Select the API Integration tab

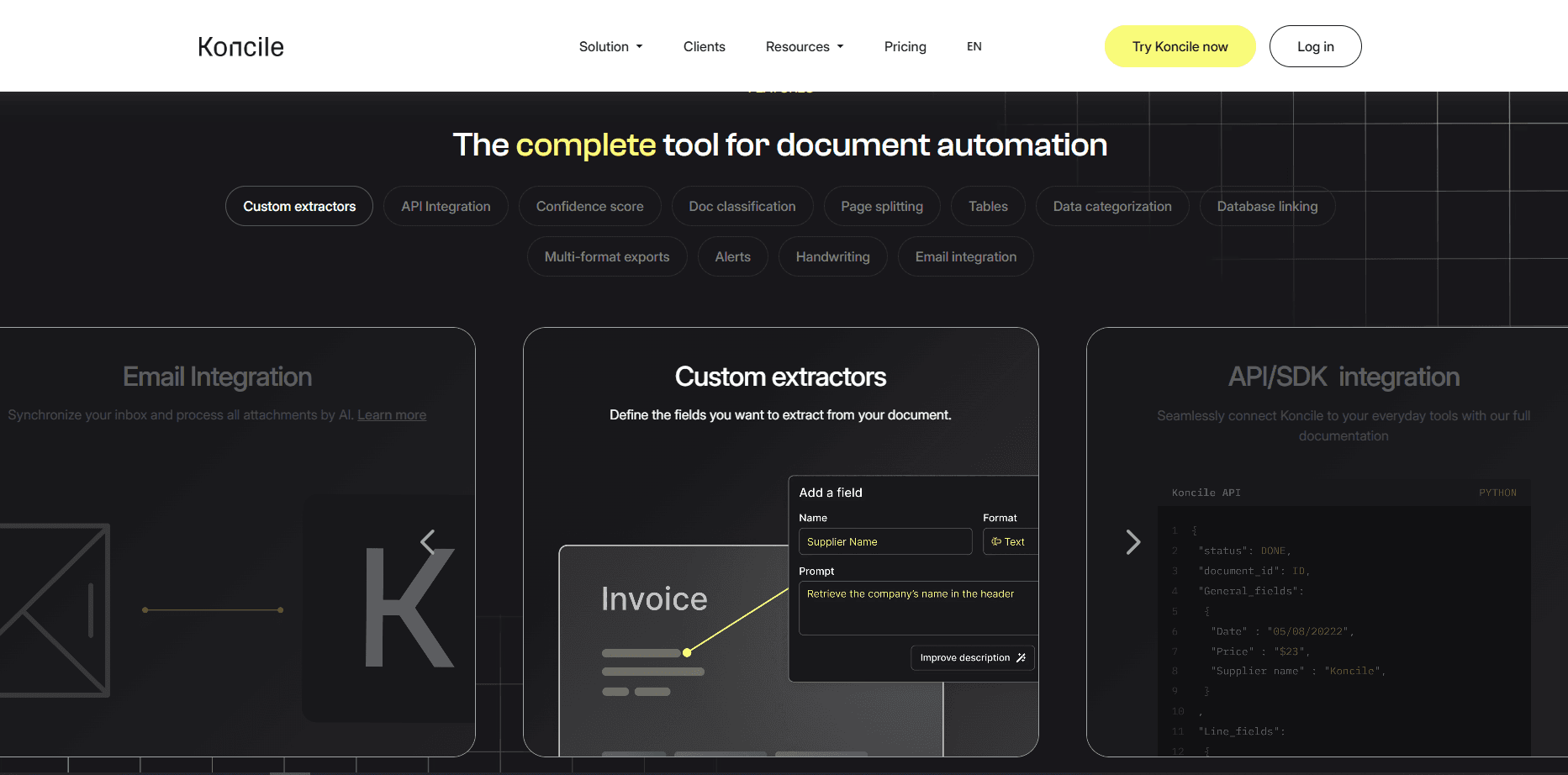pos(446,206)
